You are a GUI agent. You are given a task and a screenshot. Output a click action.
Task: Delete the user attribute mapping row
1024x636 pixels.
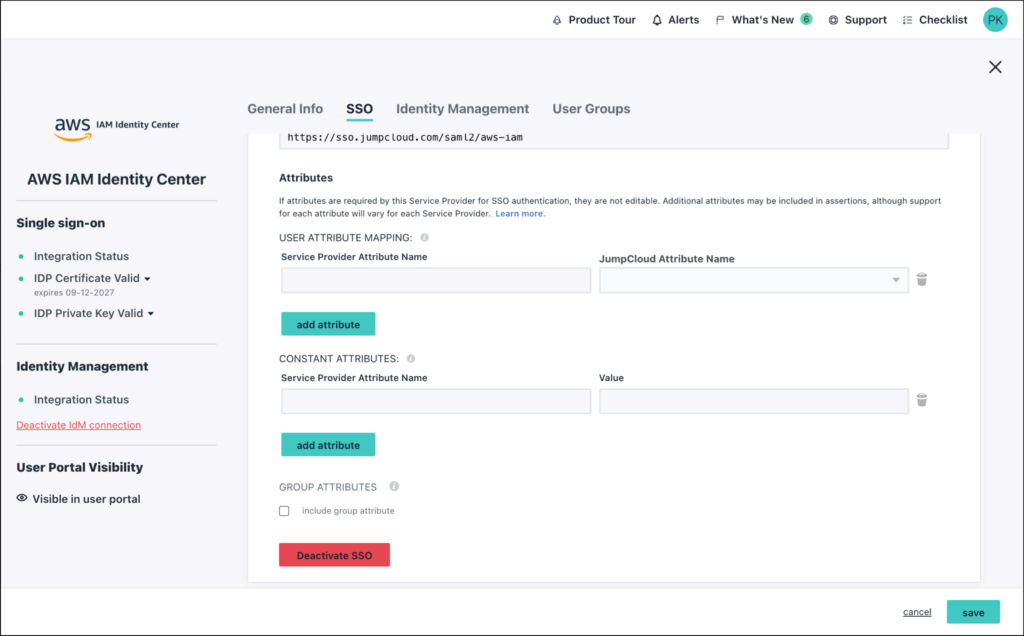922,280
